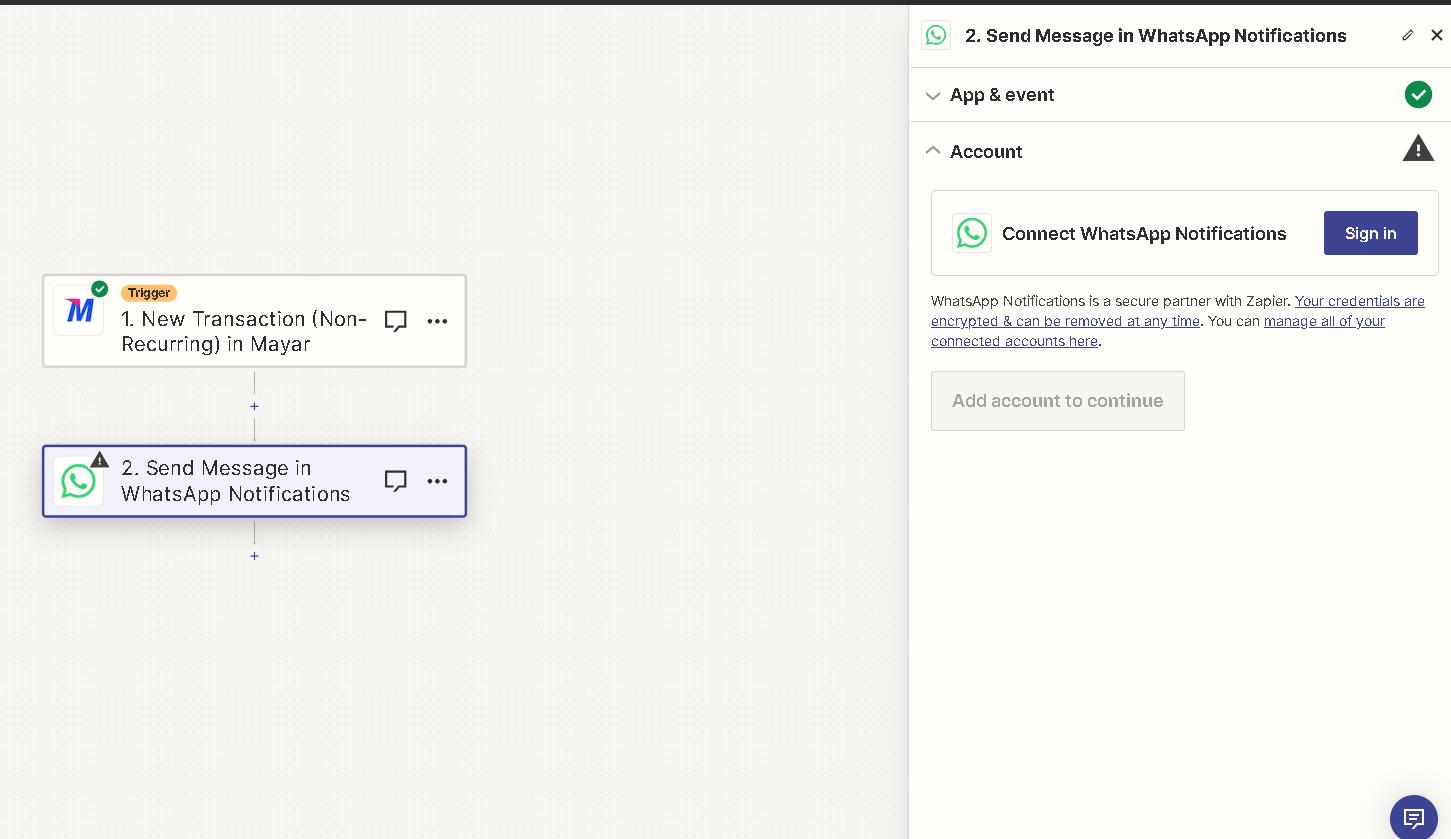Select the Send Message in WhatsApp step
The height and width of the screenshot is (839, 1451).
(254, 481)
